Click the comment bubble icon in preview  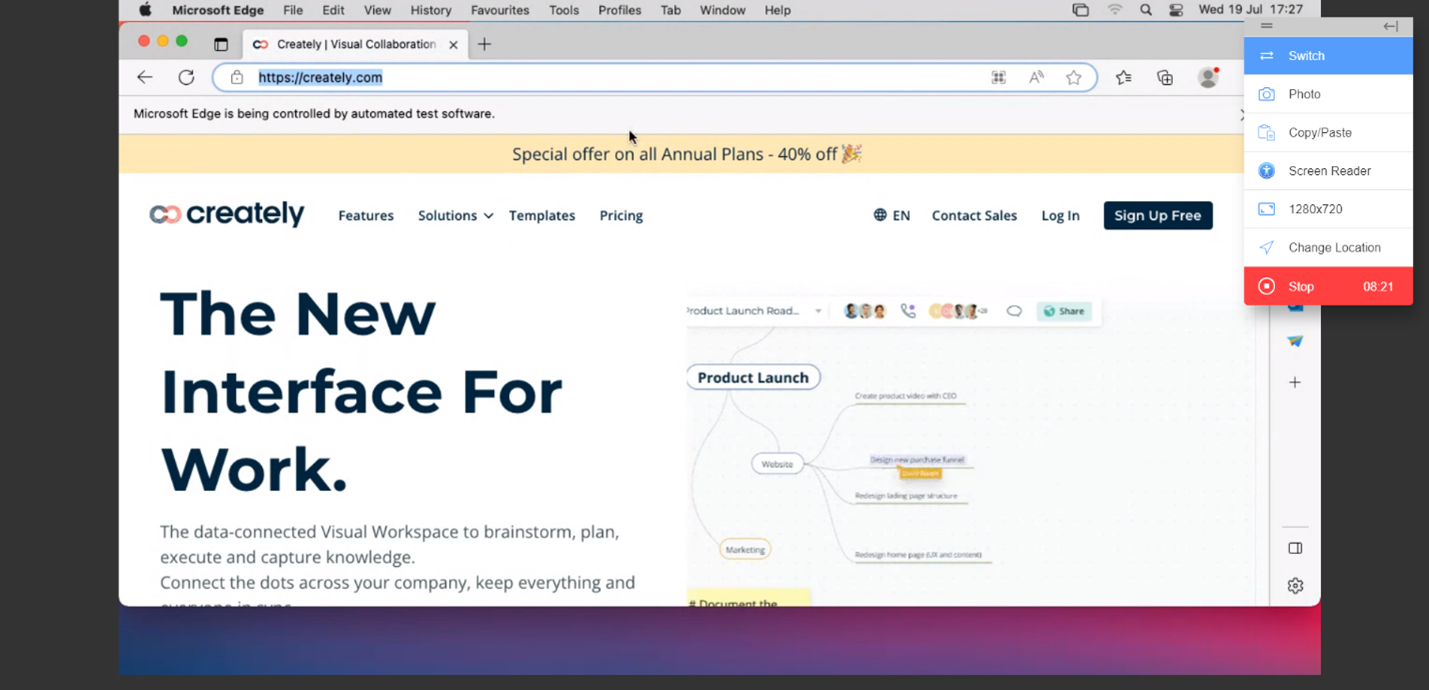(x=1014, y=311)
